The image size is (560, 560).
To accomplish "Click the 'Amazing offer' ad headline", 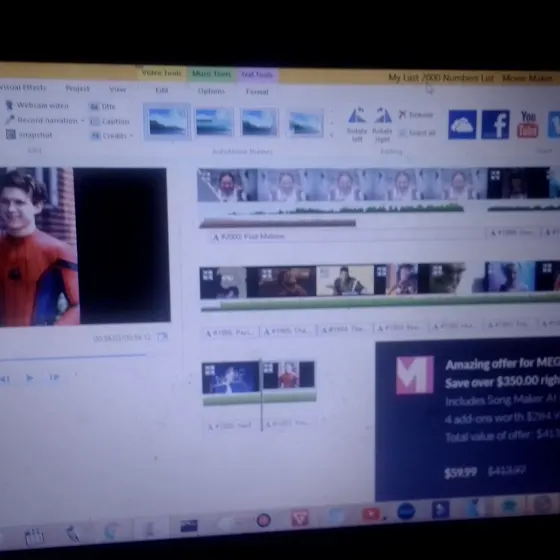I will click(x=503, y=364).
